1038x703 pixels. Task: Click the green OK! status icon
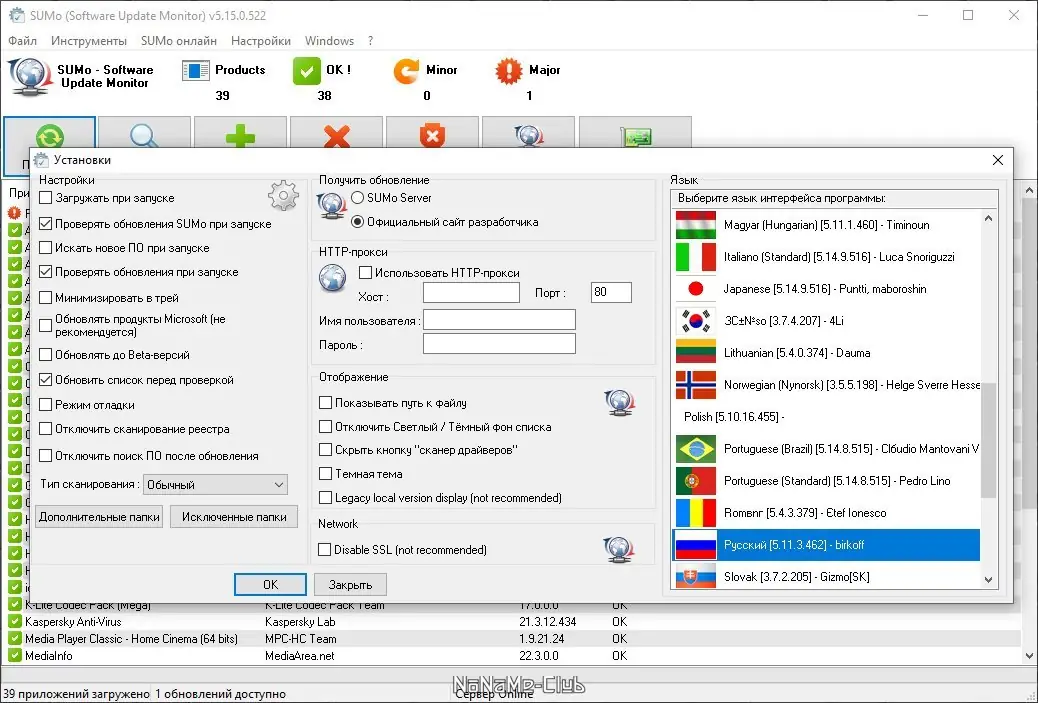click(x=306, y=70)
